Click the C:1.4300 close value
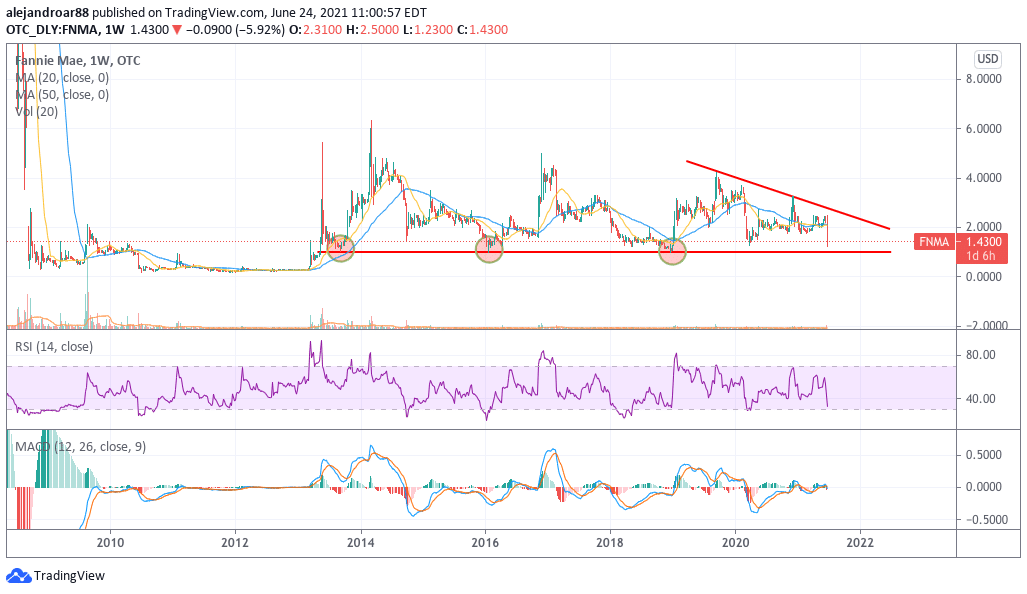1027x594 pixels. point(483,29)
